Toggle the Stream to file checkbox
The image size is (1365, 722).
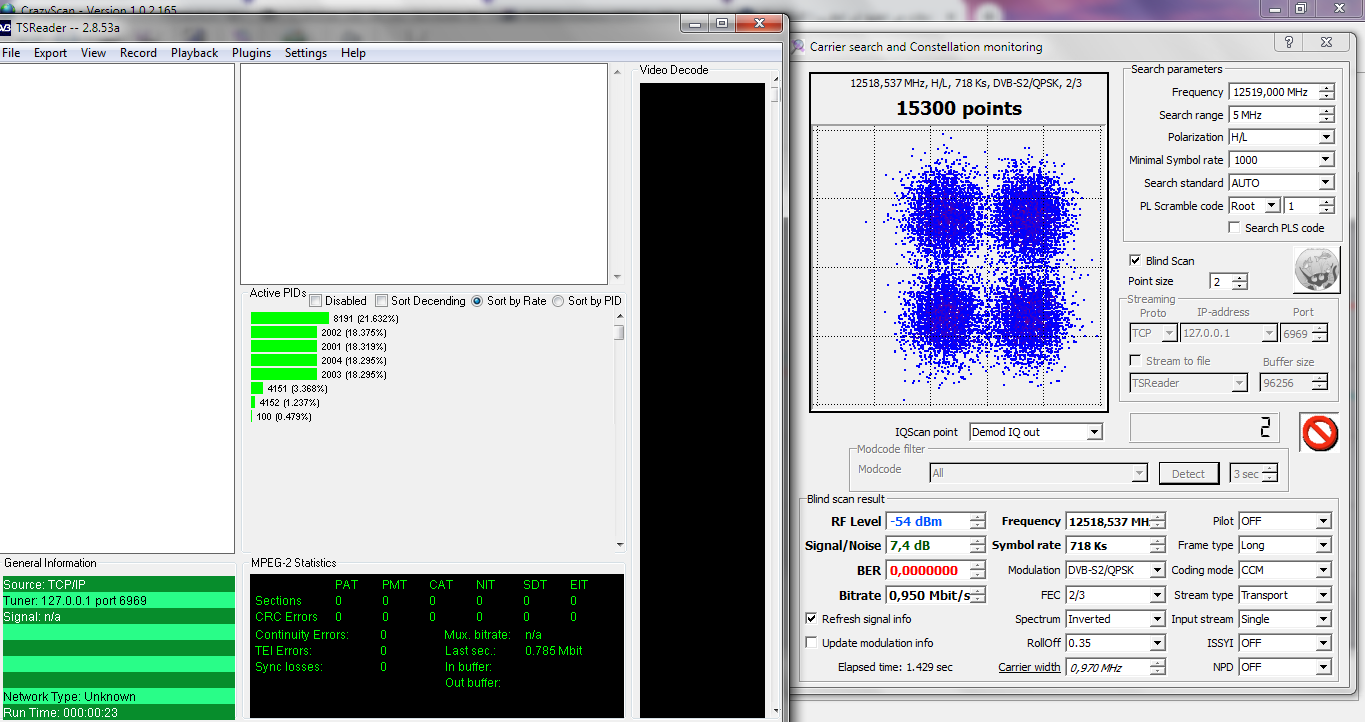1135,361
